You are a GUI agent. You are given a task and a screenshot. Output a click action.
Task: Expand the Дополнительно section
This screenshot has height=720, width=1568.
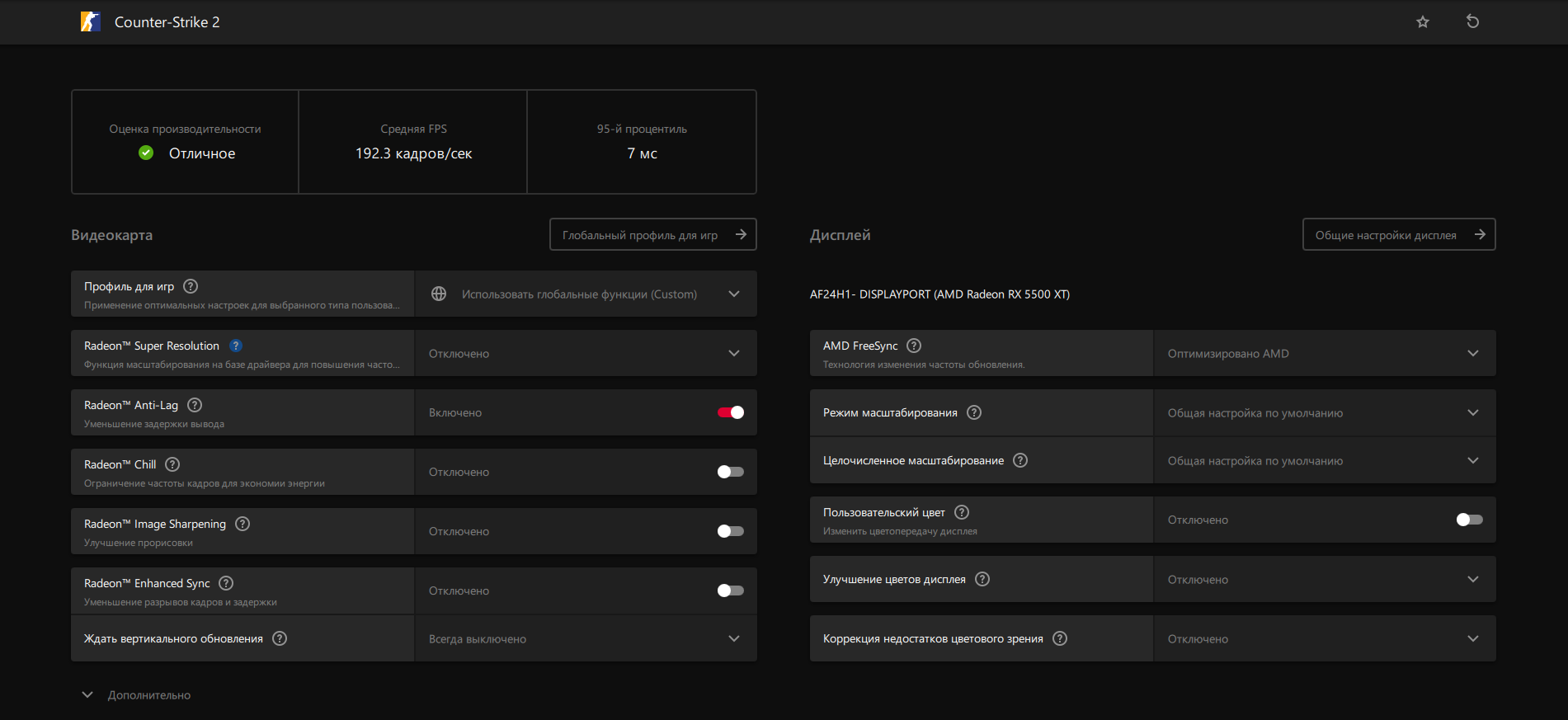pyautogui.click(x=137, y=695)
